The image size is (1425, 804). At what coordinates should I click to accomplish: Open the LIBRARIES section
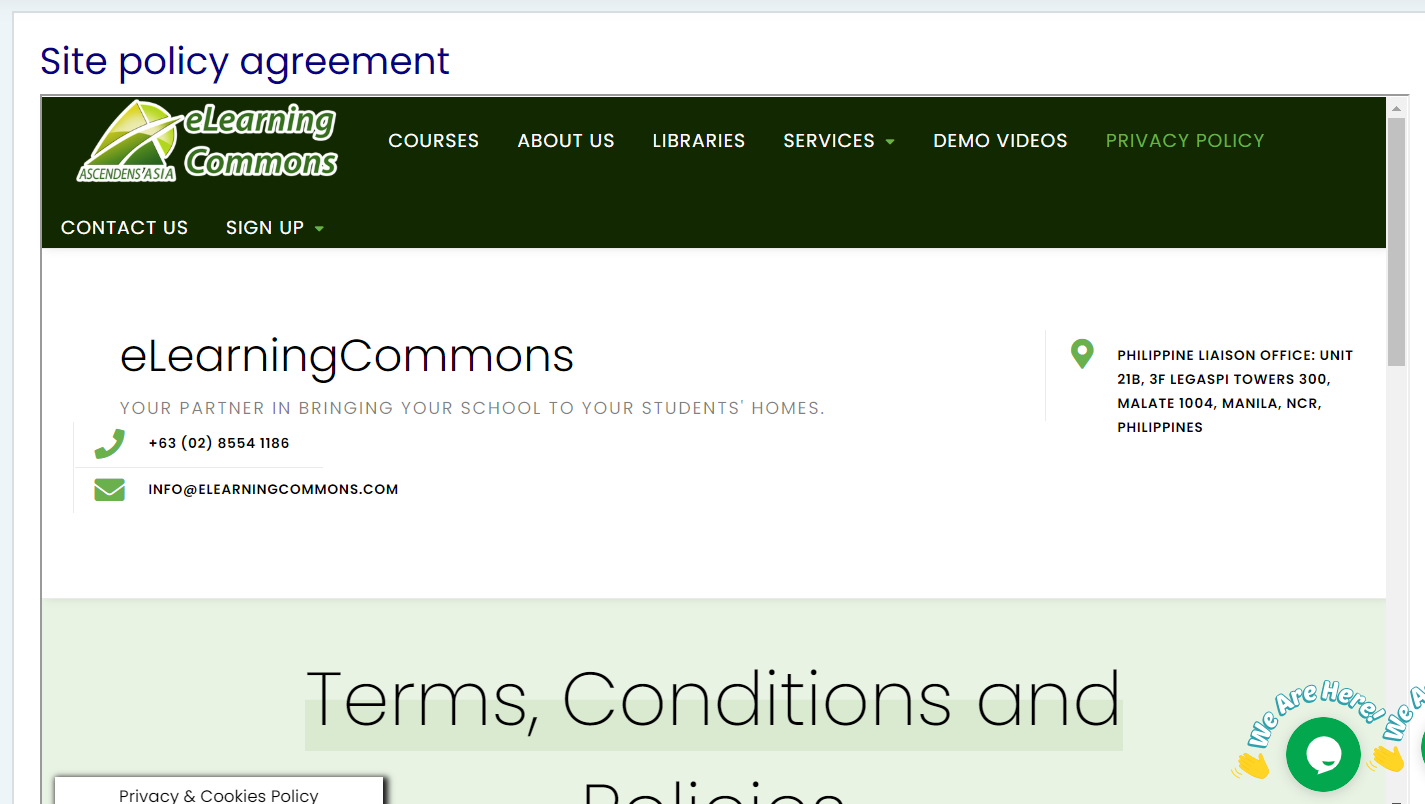[698, 141]
